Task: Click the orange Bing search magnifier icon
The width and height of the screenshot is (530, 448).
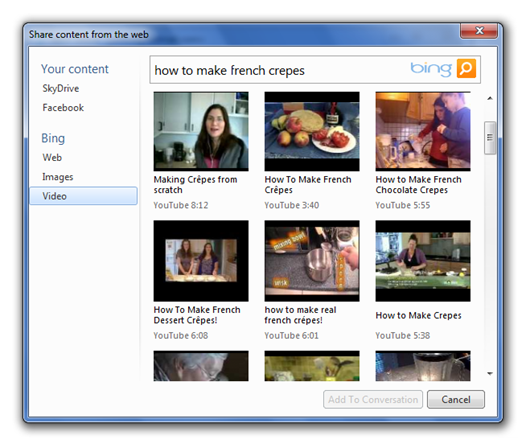Action: click(466, 68)
